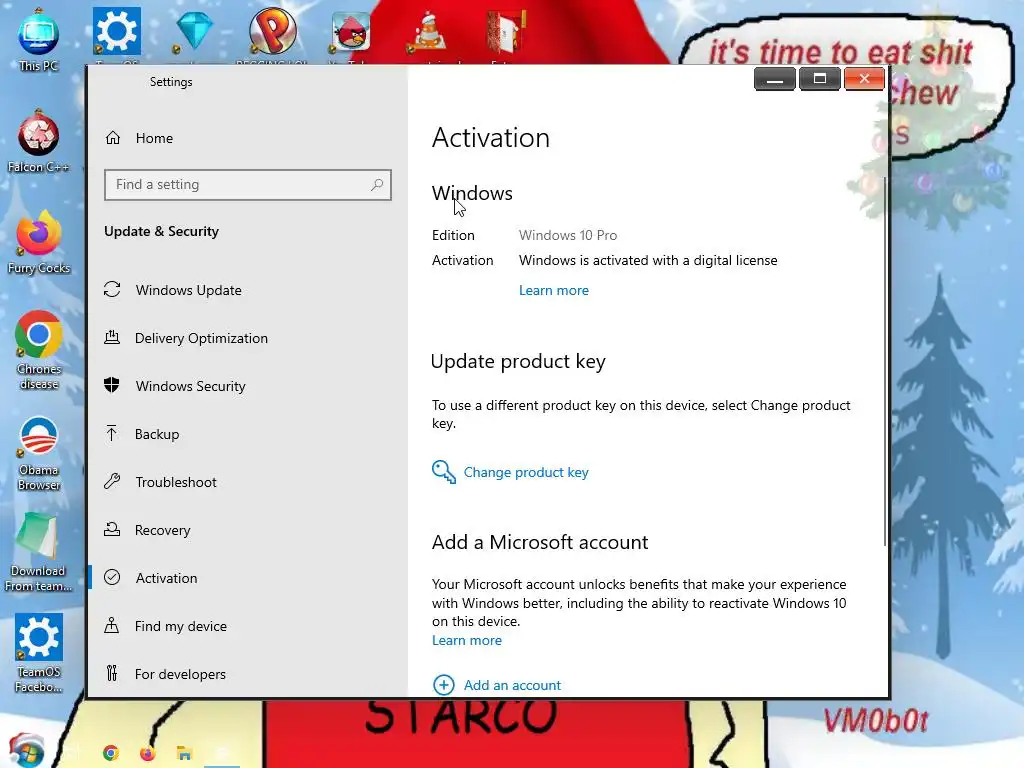This screenshot has width=1024, height=768.
Task: Select the Activation sidebar item
Action: [x=166, y=578]
